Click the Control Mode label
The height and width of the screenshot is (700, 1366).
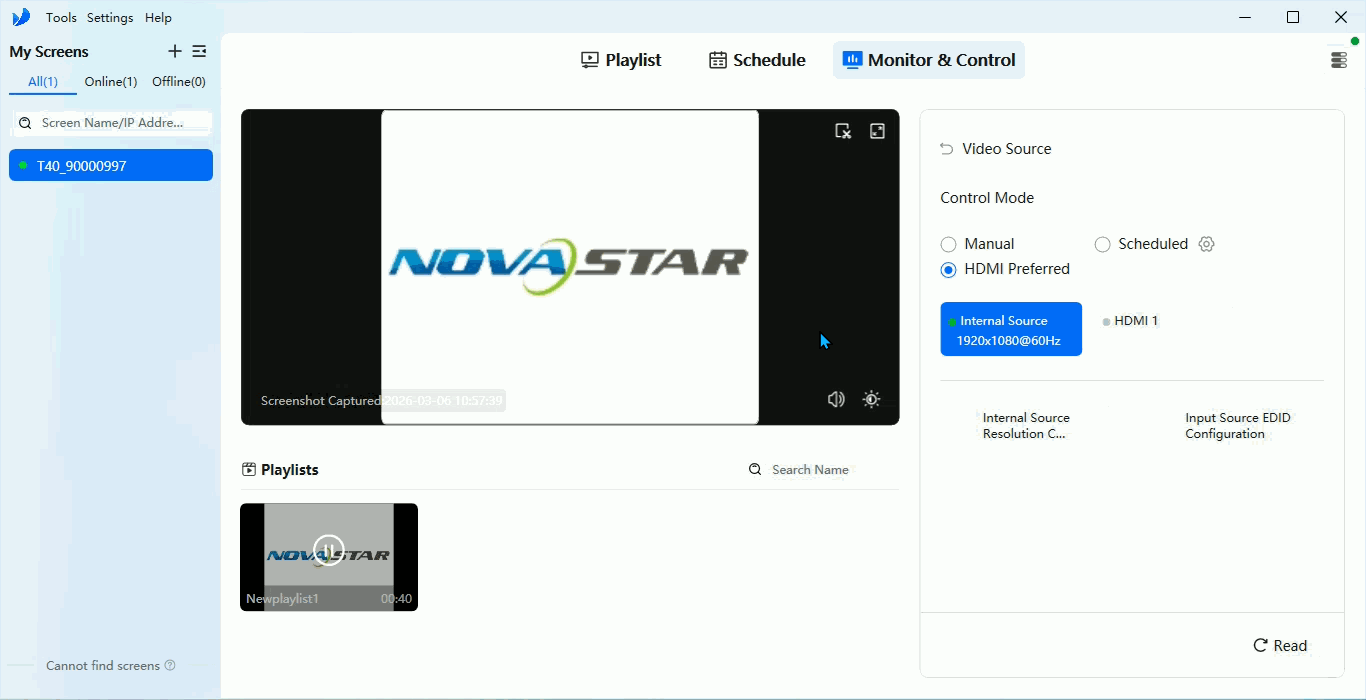[x=987, y=198]
